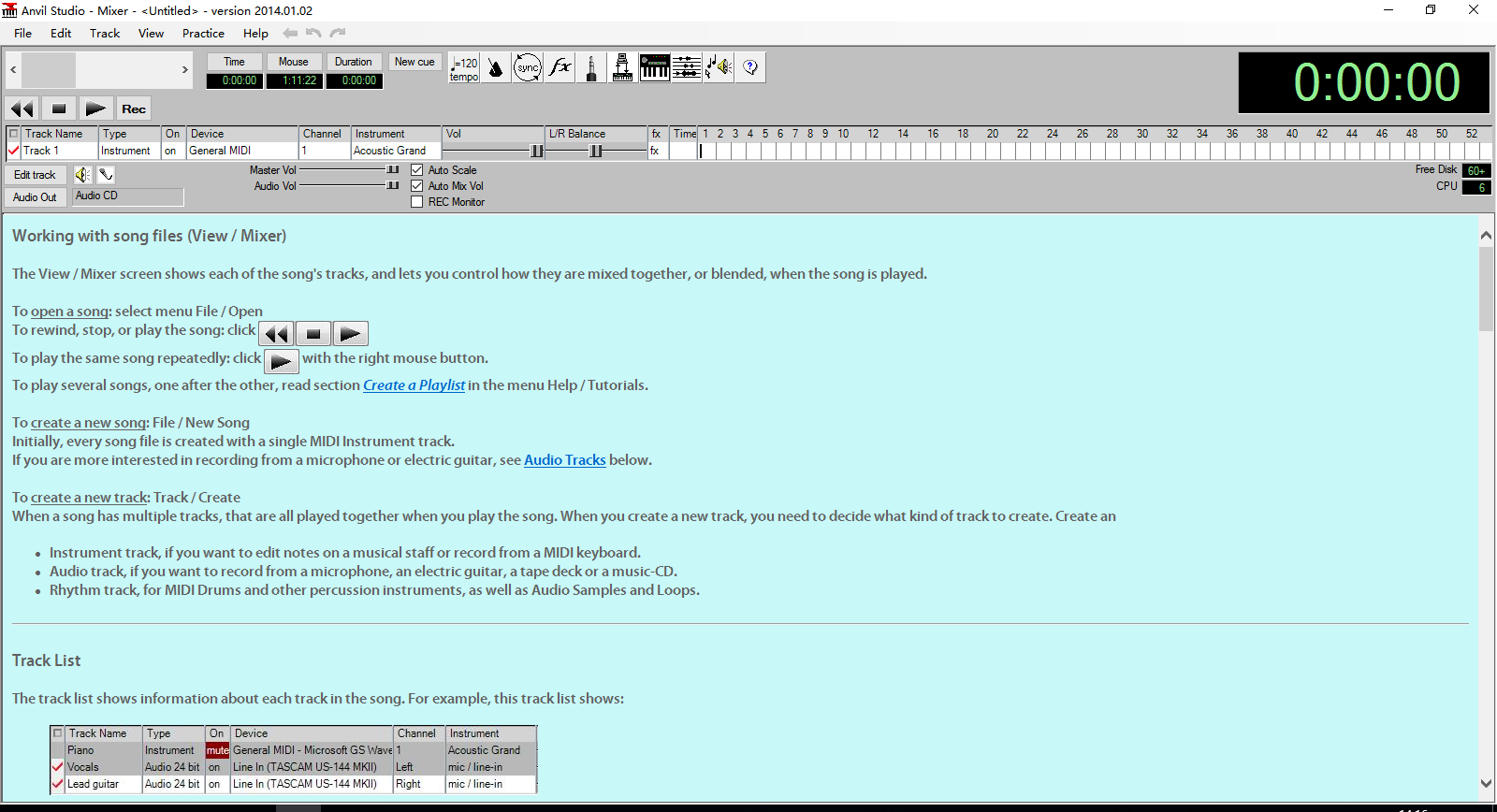The width and height of the screenshot is (1497, 812).
Task: Disable the Auto Scale checkbox
Action: pos(417,170)
